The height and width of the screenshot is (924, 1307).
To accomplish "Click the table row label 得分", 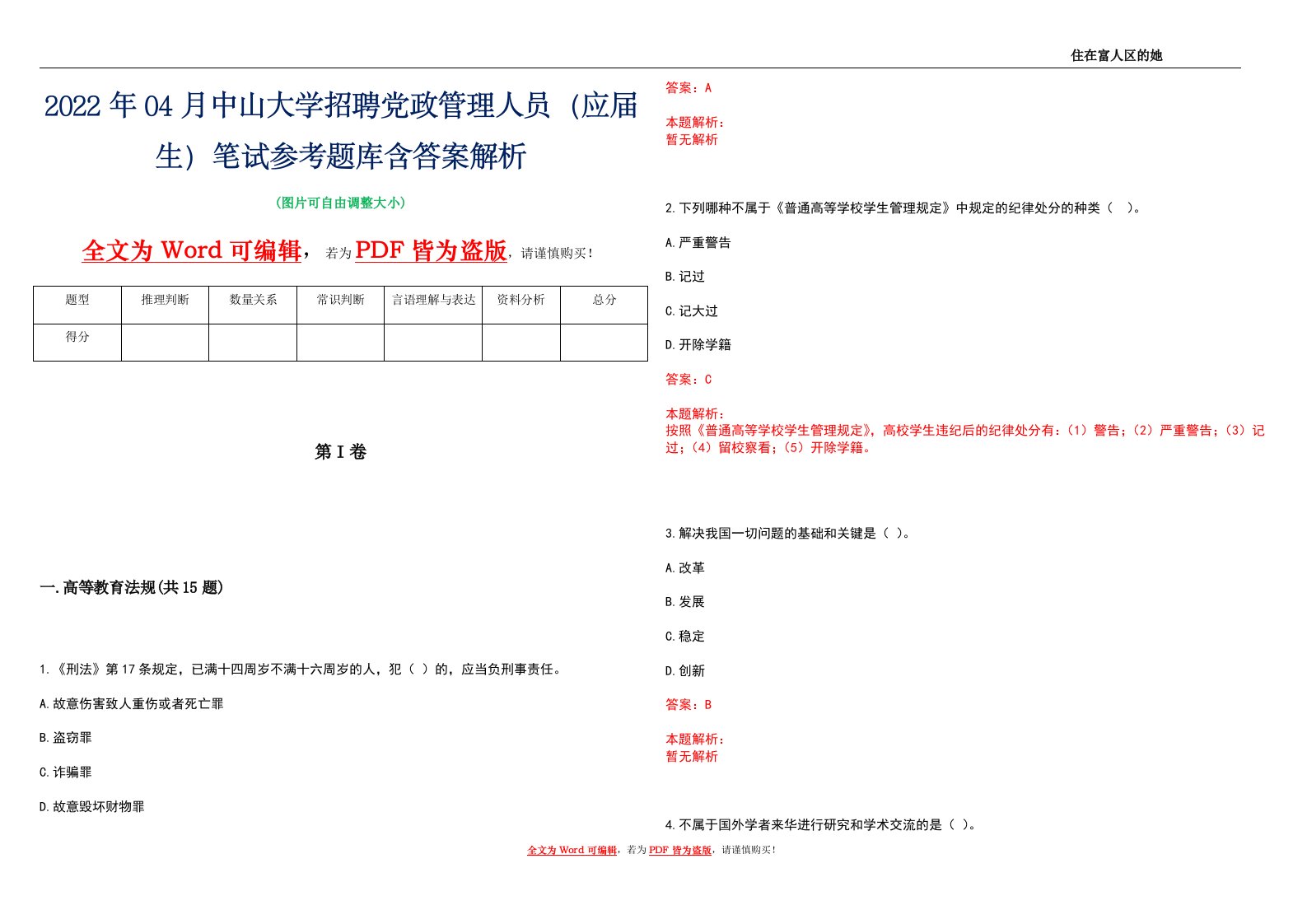I will coord(77,337).
